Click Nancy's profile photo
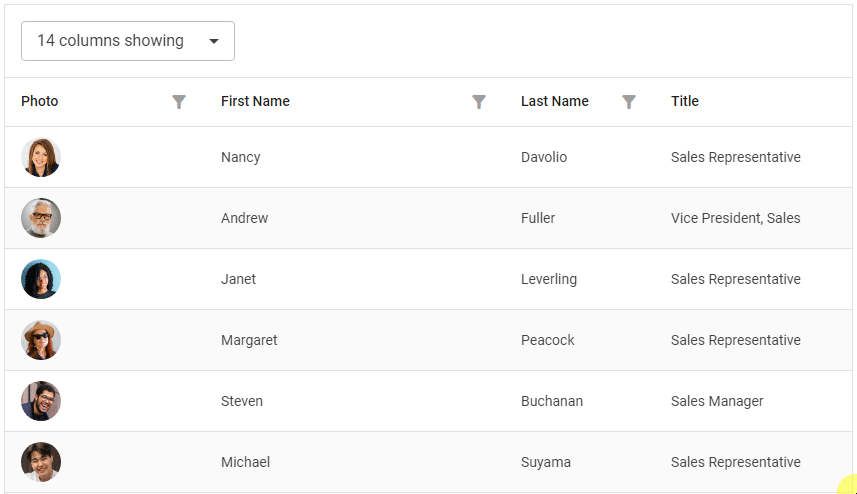 (x=41, y=157)
